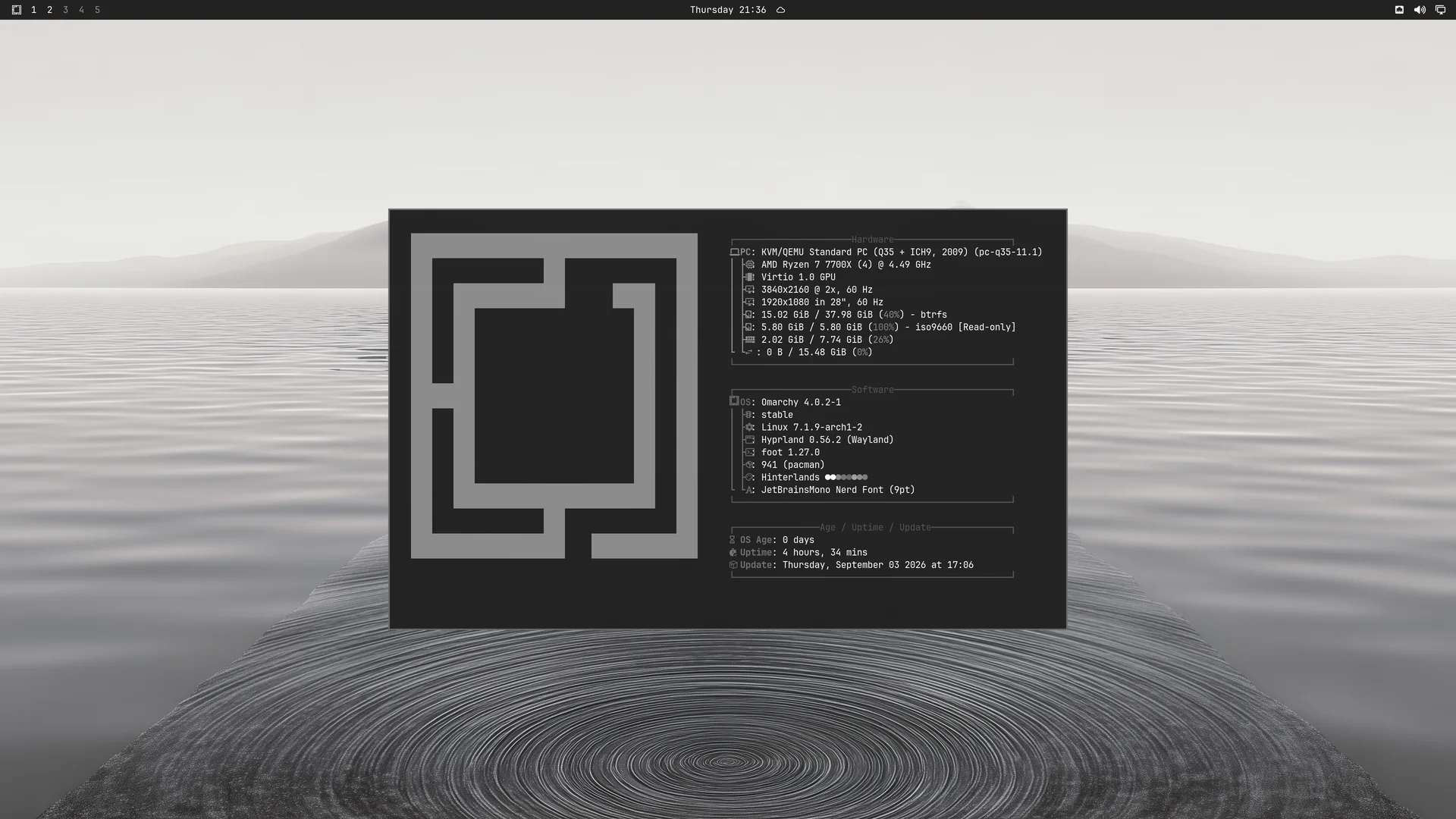The height and width of the screenshot is (819, 1456).
Task: Click the laptop icon beside PC line
Action: (x=734, y=253)
